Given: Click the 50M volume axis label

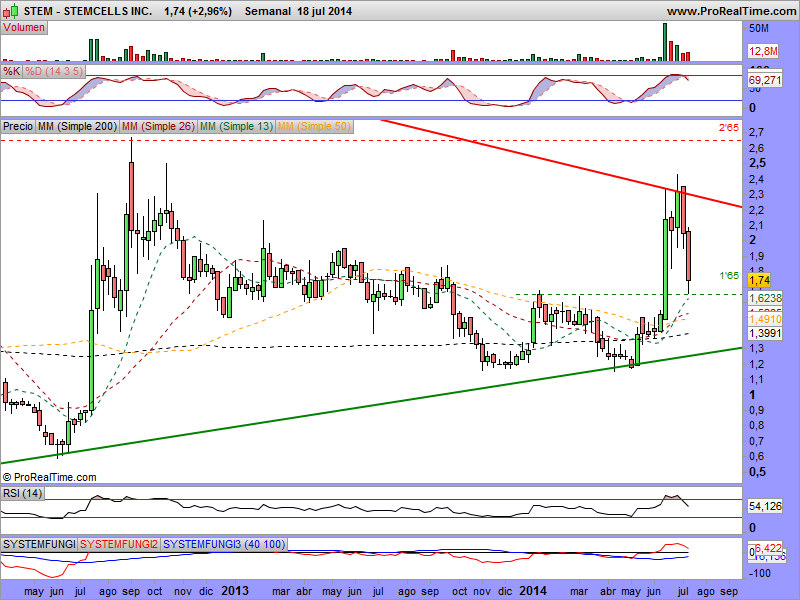Looking at the screenshot, I should [759, 29].
